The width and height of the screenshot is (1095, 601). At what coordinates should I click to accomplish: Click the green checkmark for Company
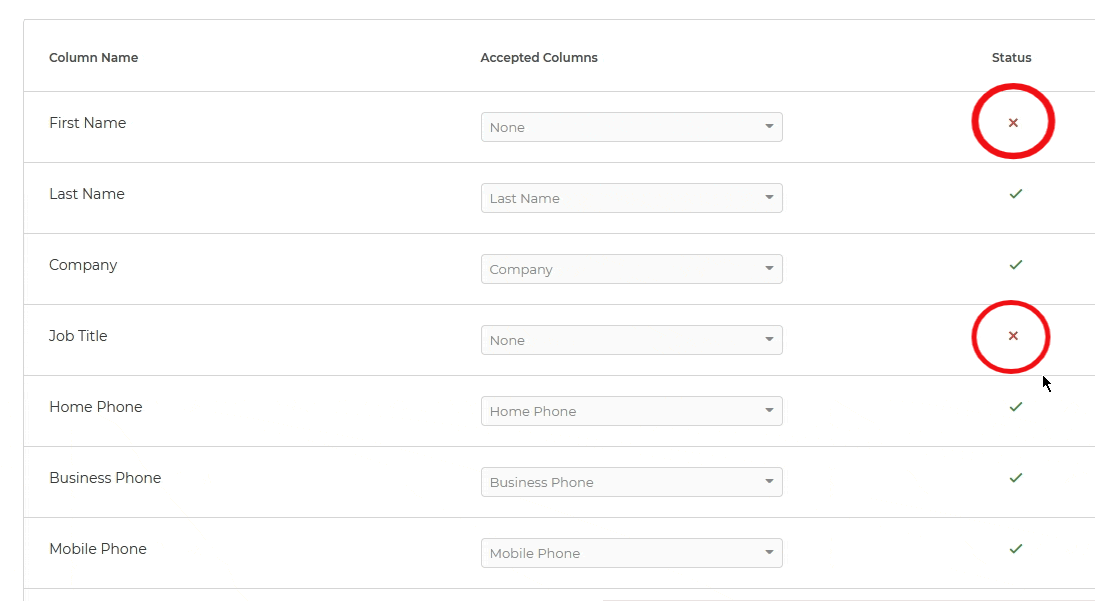tap(1015, 265)
